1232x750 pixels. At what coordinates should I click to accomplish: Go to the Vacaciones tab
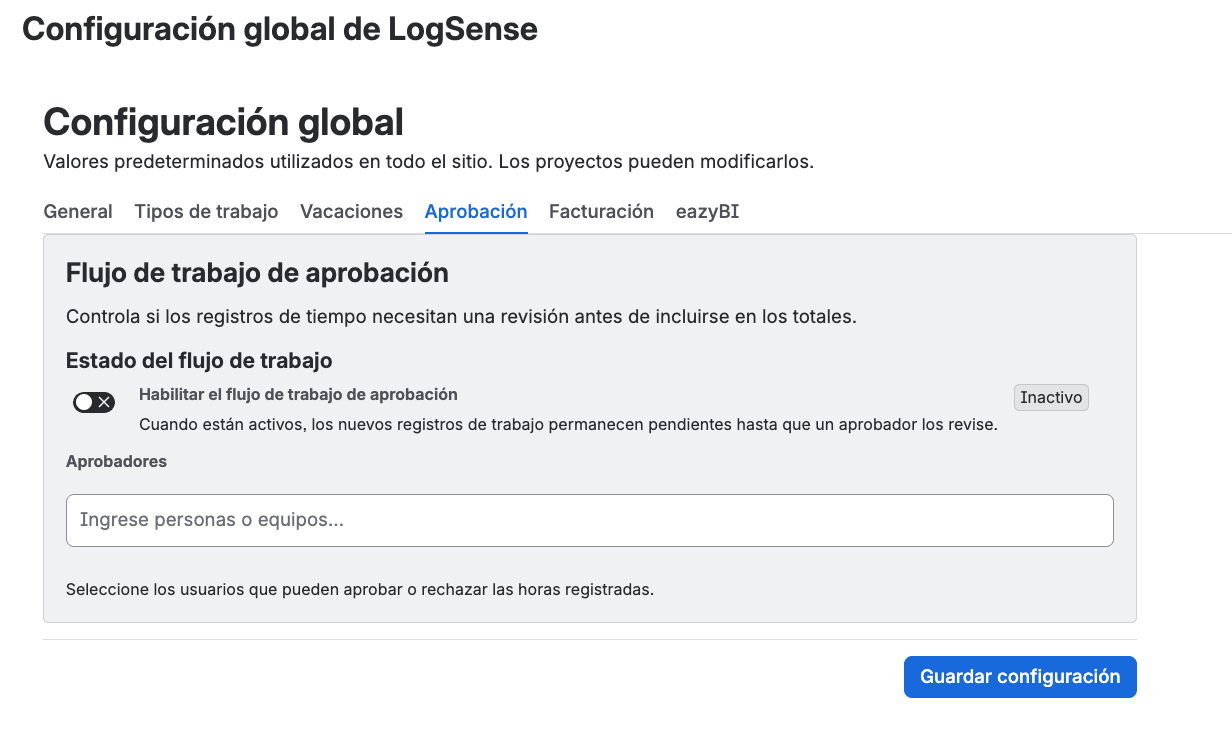point(351,211)
